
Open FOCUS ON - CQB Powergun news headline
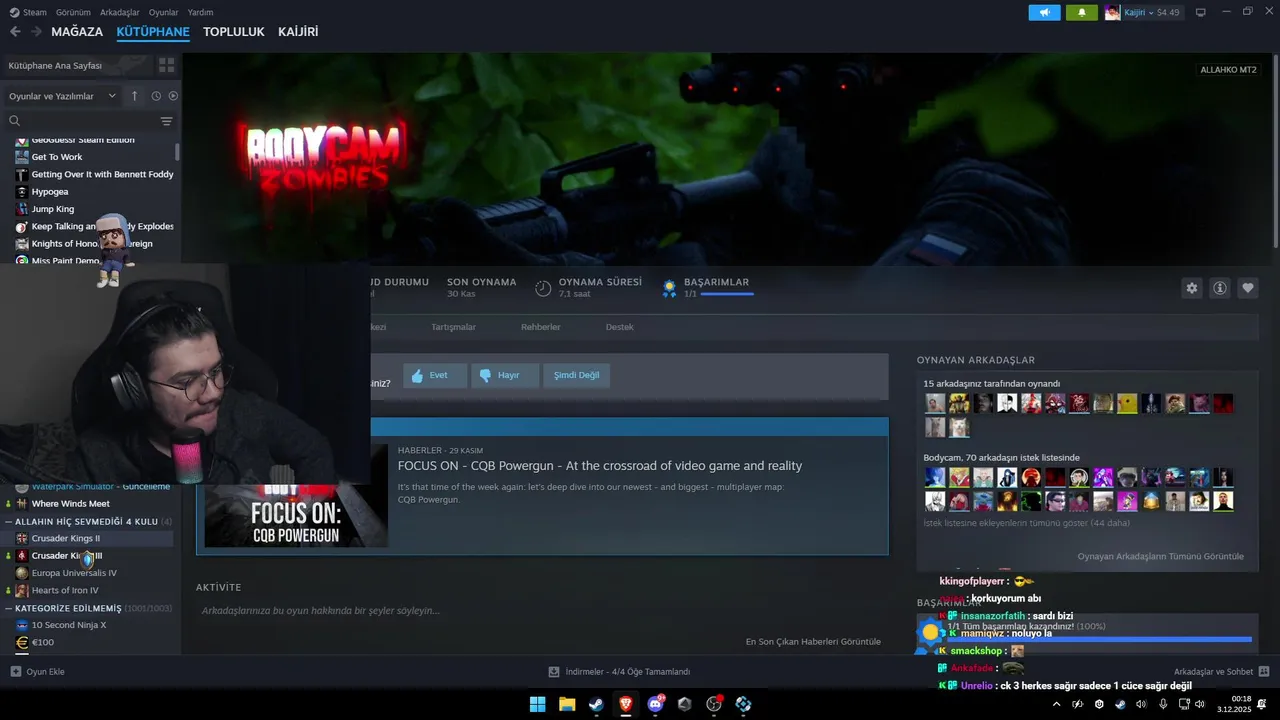click(x=600, y=466)
